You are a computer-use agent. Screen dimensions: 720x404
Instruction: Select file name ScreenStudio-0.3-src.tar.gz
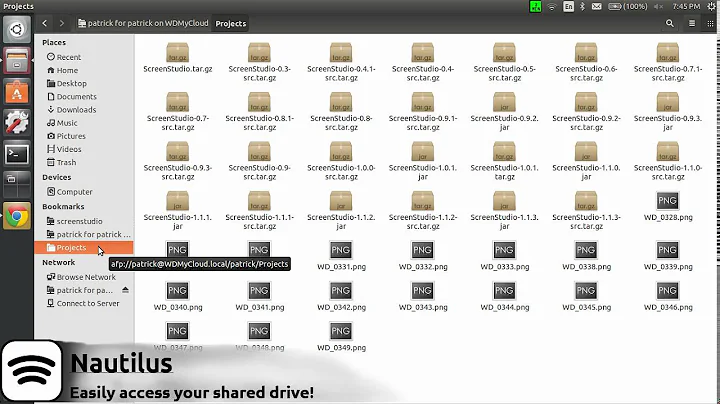tap(259, 73)
